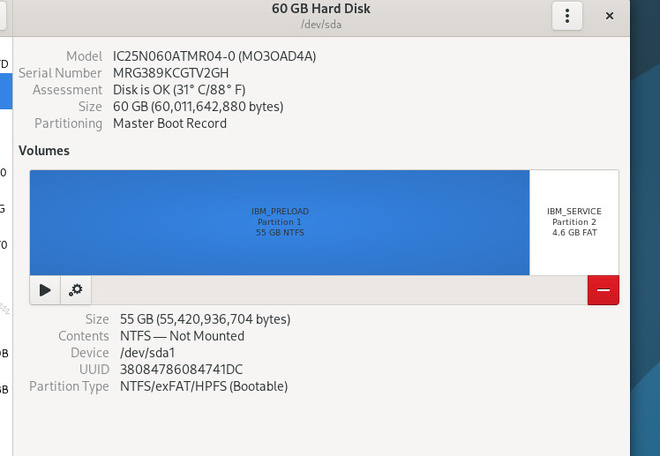Screen dimensions: 660x456
Task: Delete selected partition with red minus button
Action: [x=603, y=290]
